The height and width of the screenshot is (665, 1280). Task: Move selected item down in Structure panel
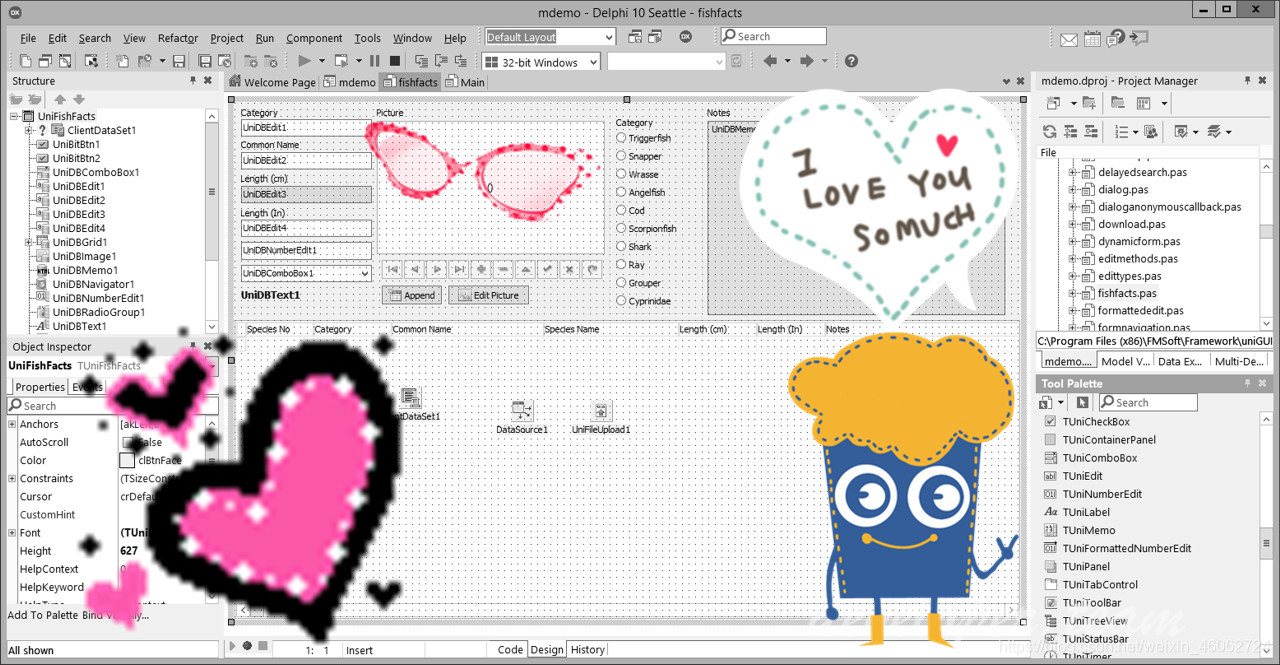click(x=79, y=99)
